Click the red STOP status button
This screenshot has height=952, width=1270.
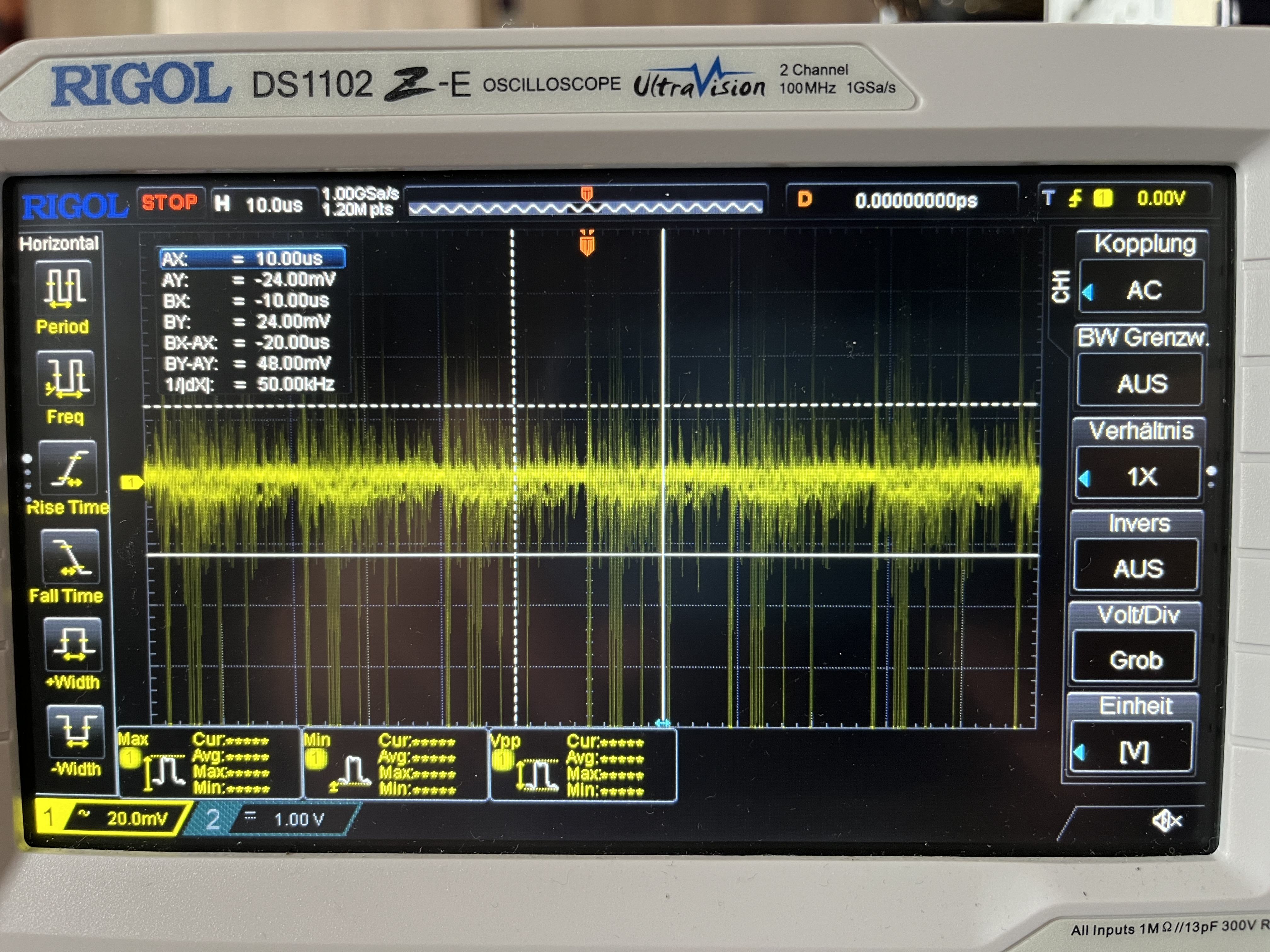click(169, 202)
